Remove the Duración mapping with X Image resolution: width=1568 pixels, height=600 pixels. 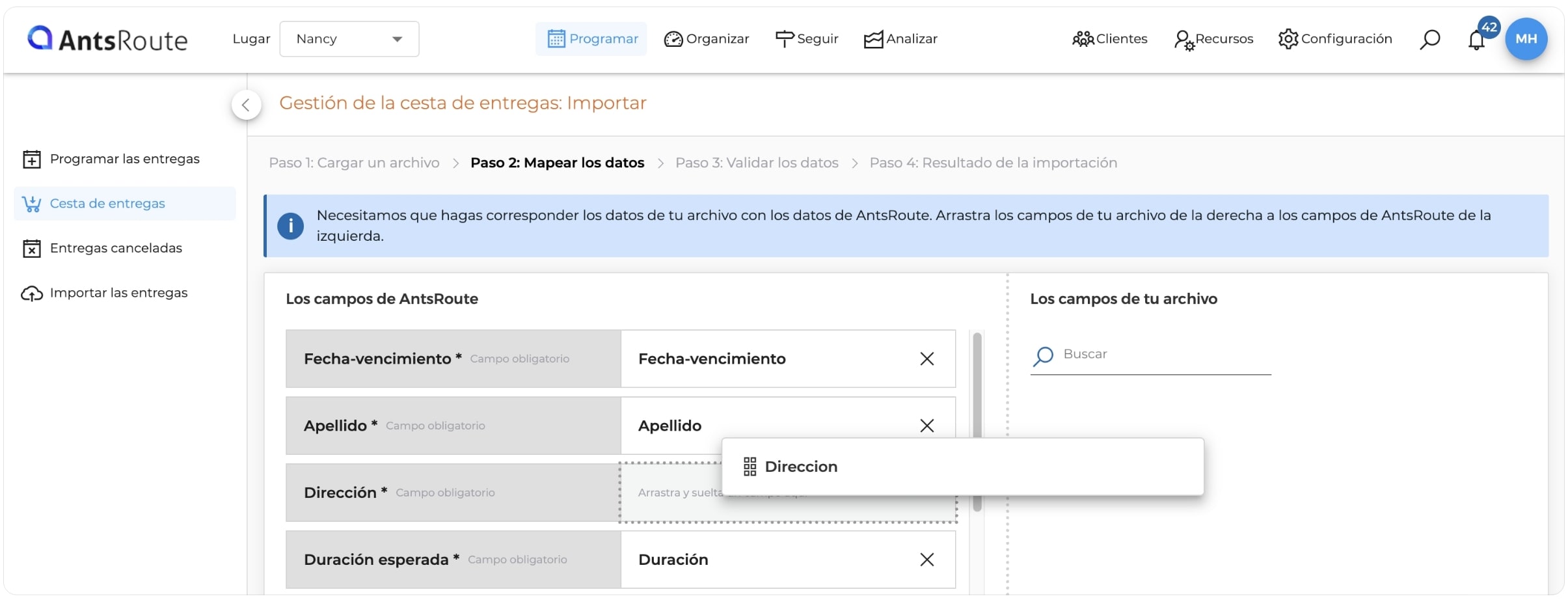(x=927, y=560)
